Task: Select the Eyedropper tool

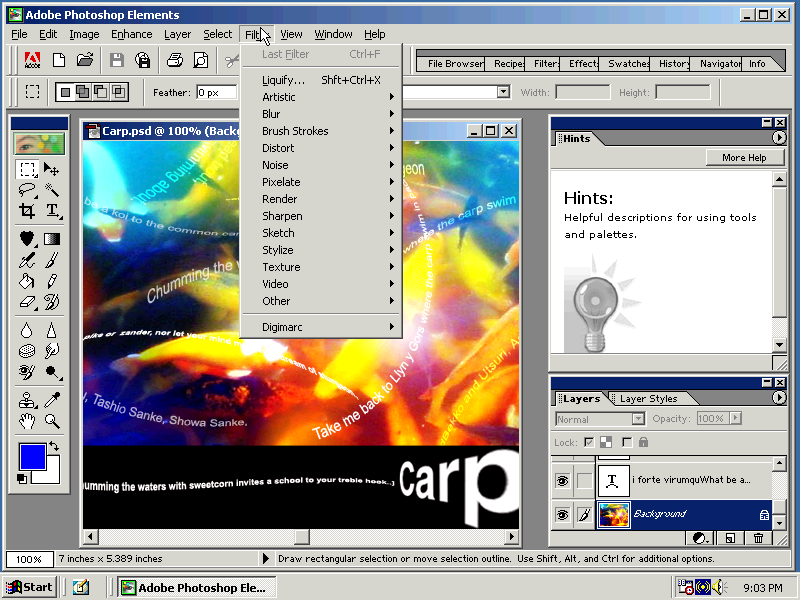Action: [52, 401]
